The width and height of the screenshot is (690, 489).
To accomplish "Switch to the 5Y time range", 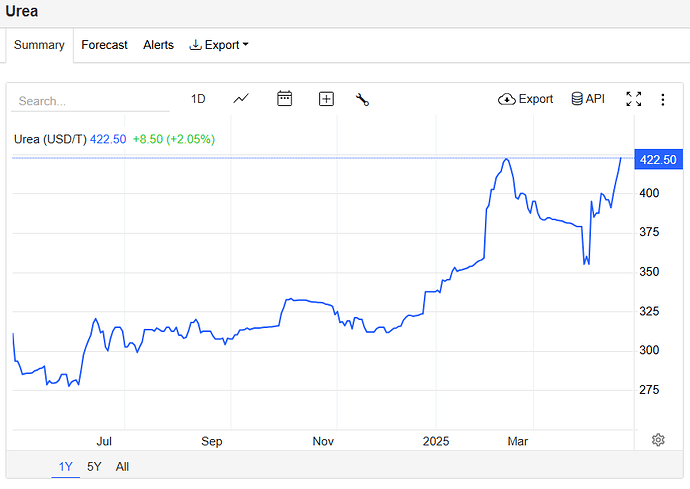I will (x=94, y=466).
